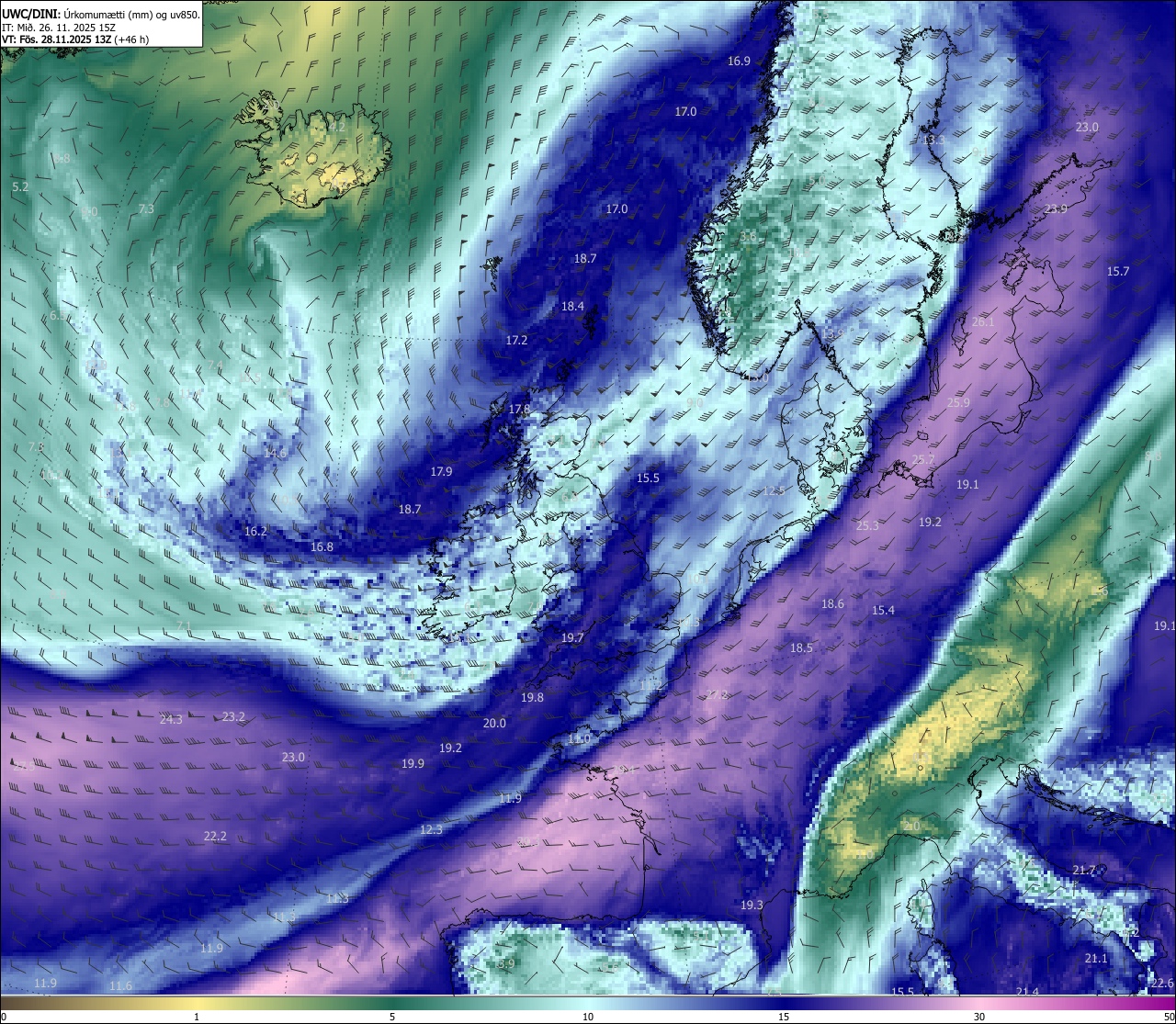Click the 18.6 value over Germany

click(x=832, y=603)
